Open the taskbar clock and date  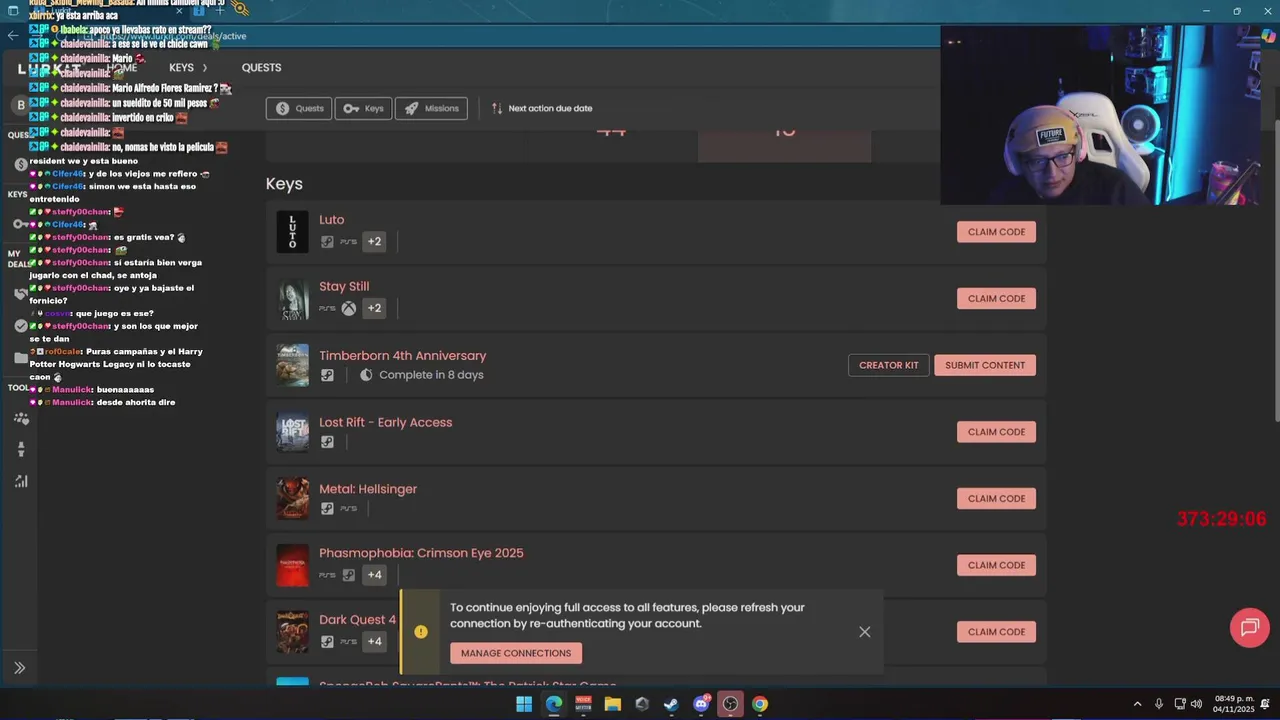1233,704
